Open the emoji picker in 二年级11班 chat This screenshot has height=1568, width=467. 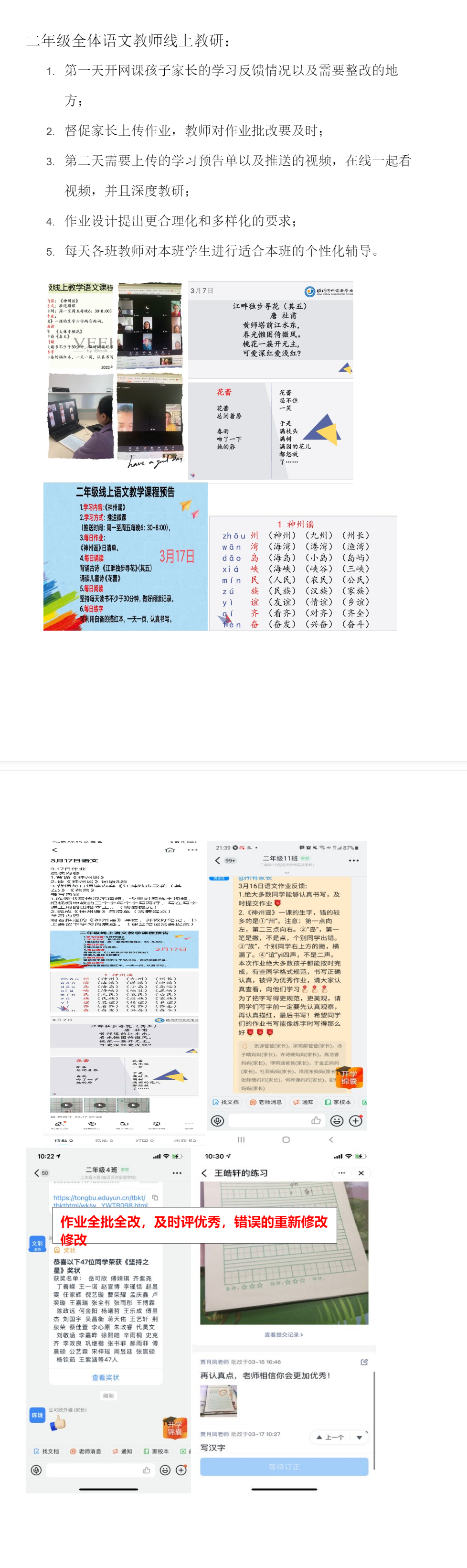[336, 1121]
